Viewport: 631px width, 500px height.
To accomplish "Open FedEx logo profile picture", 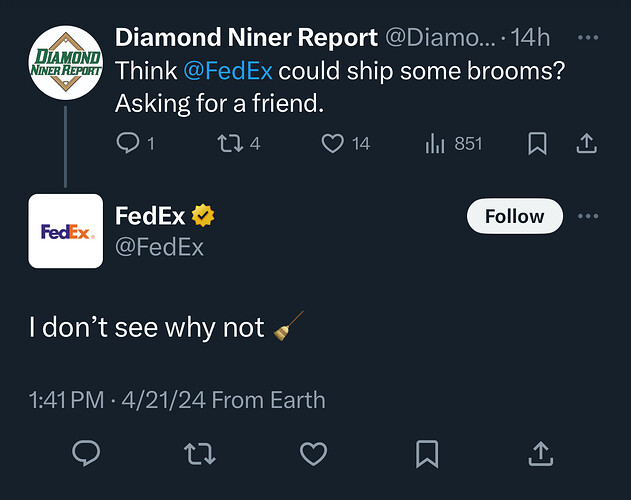I will pos(66,231).
